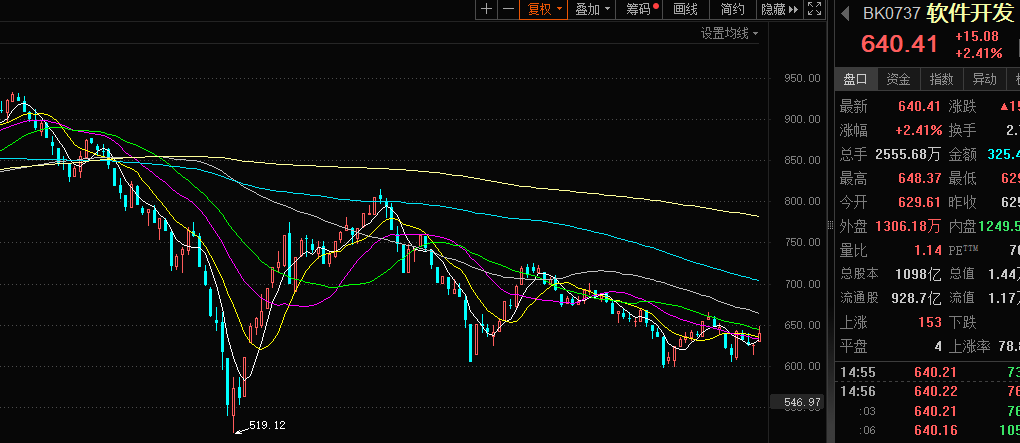Click the 519.12 low price marker
Screen dimensions: 1020x443
pos(265,425)
